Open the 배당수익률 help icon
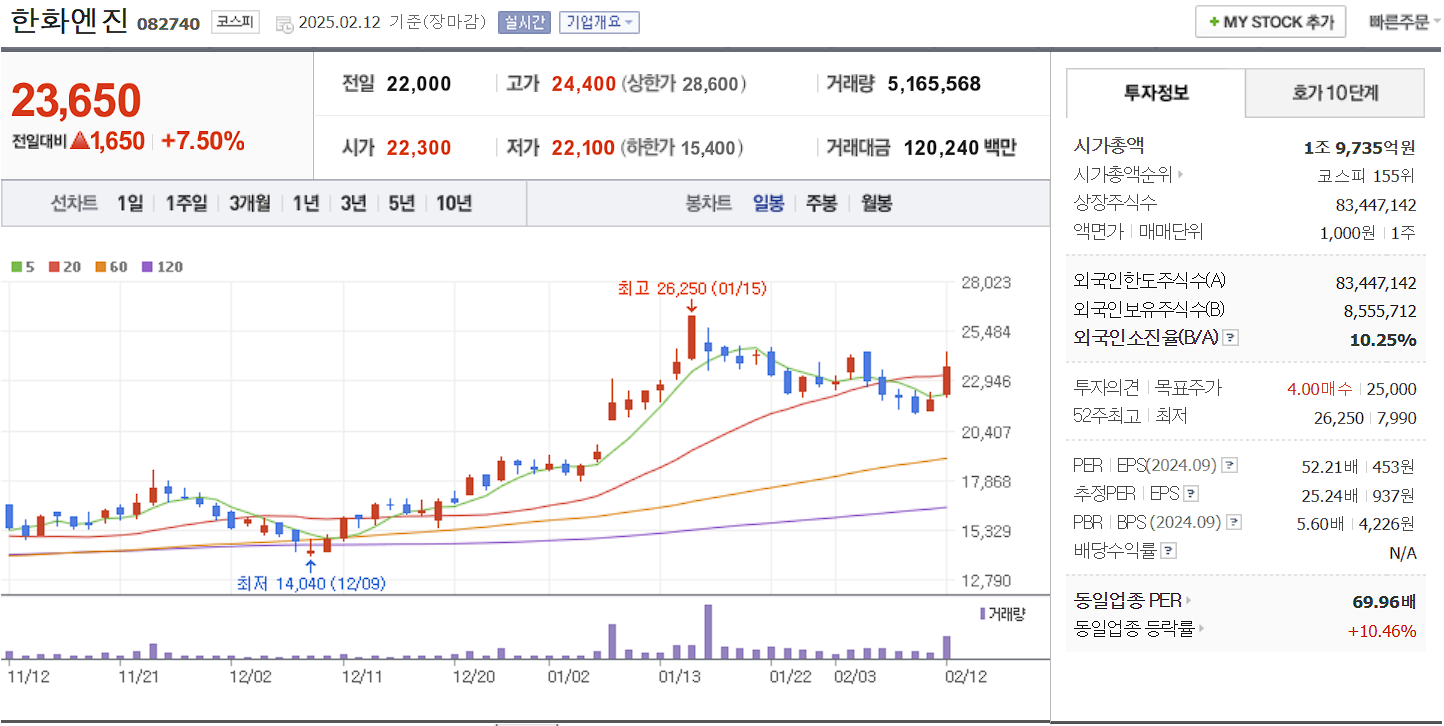Screen dimensions: 1444x726 pos(1167,551)
